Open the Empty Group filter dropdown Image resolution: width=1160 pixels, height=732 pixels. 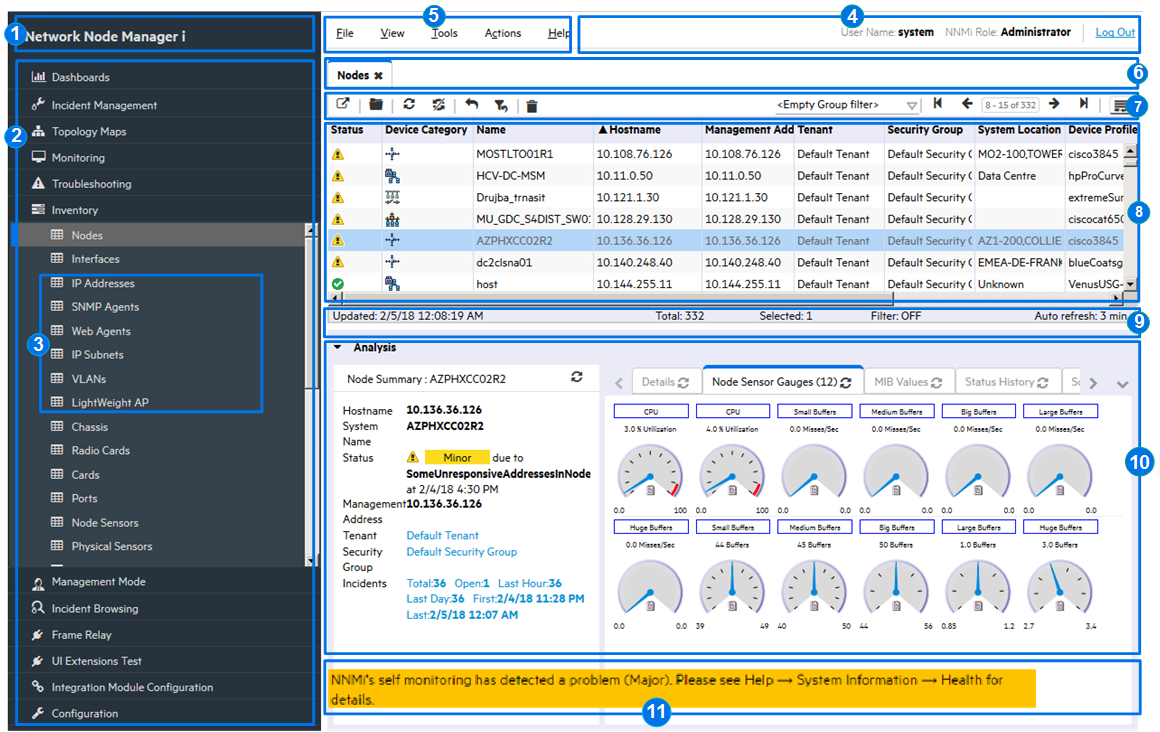[x=912, y=104]
